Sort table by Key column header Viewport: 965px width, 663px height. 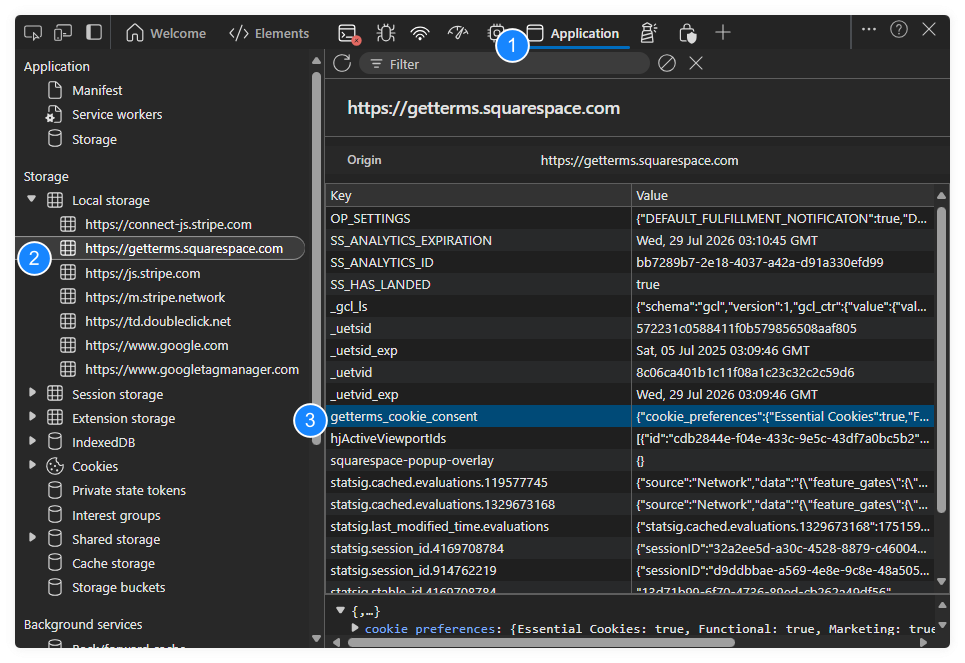(x=478, y=195)
